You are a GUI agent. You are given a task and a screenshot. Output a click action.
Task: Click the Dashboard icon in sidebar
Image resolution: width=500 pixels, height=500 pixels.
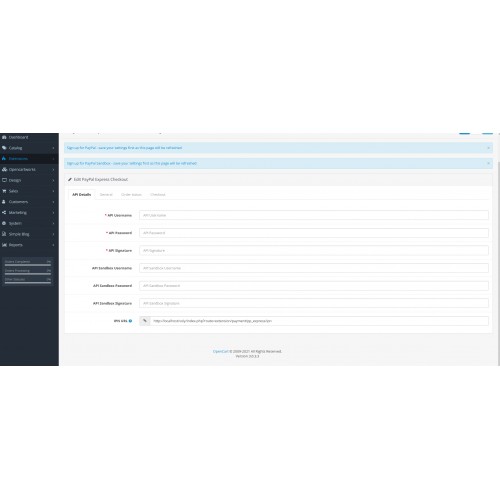point(4,137)
